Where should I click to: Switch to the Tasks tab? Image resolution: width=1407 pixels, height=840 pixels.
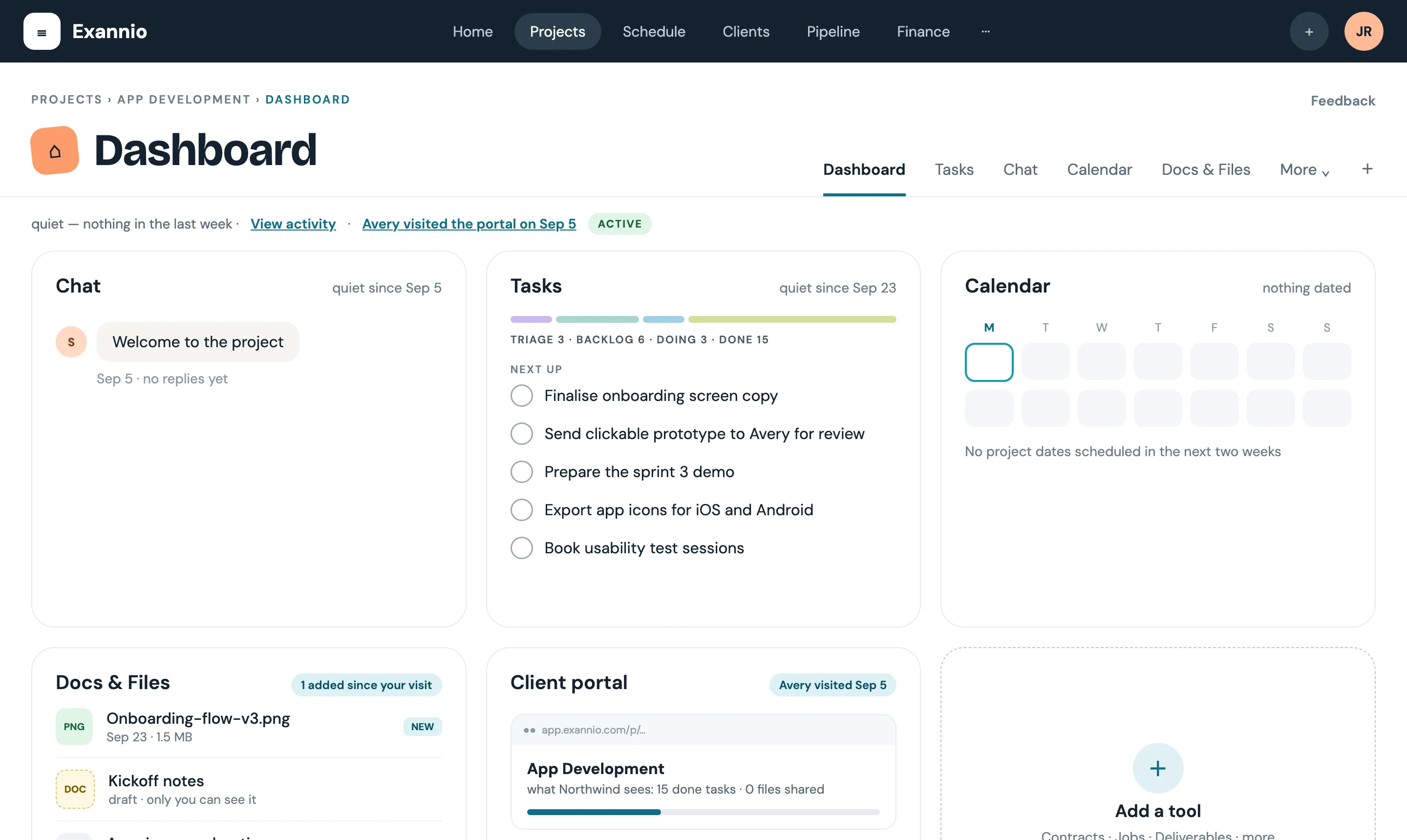click(954, 170)
